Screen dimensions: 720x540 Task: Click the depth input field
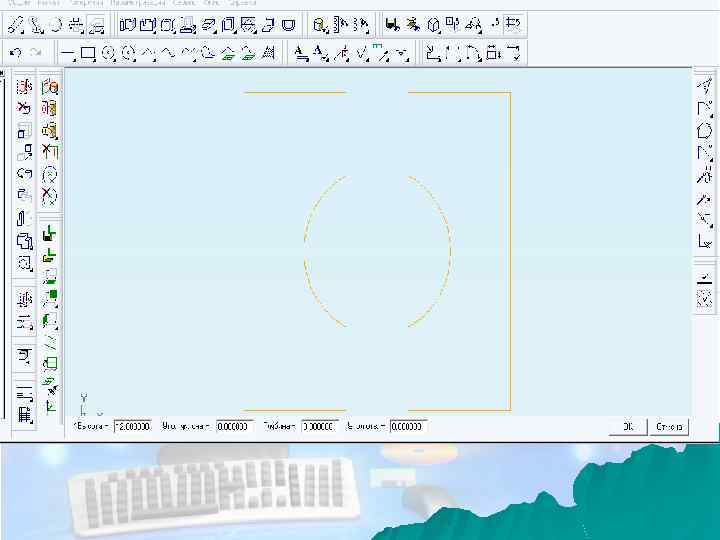point(320,426)
